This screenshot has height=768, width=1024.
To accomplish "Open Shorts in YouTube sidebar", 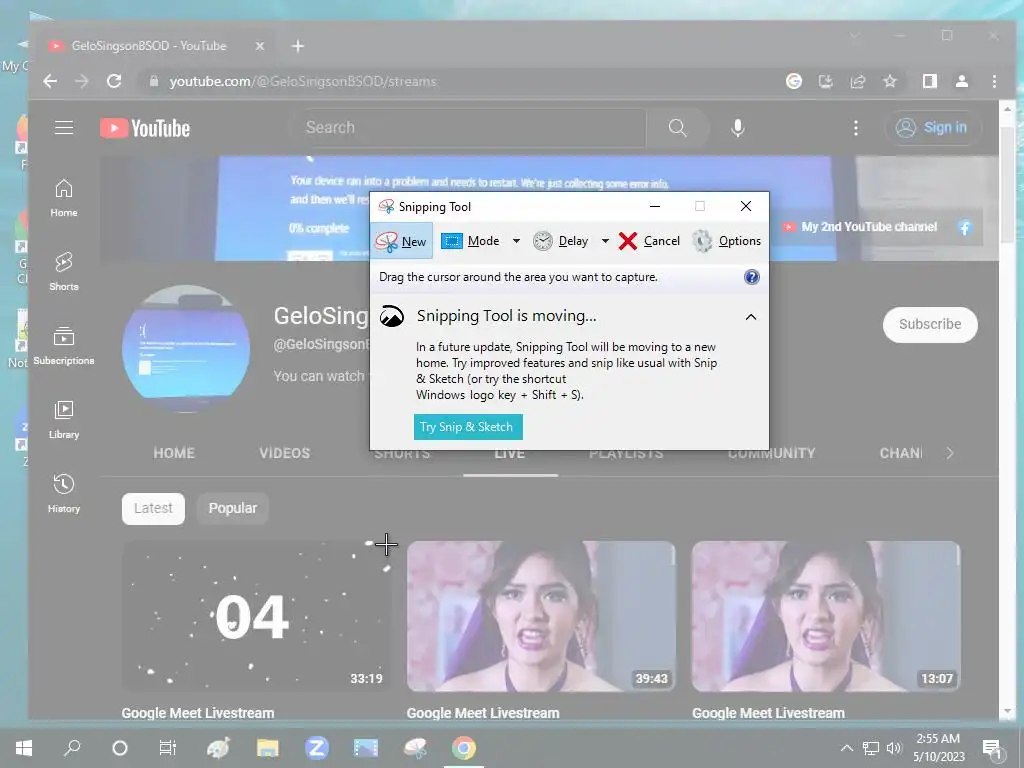I will pyautogui.click(x=64, y=272).
